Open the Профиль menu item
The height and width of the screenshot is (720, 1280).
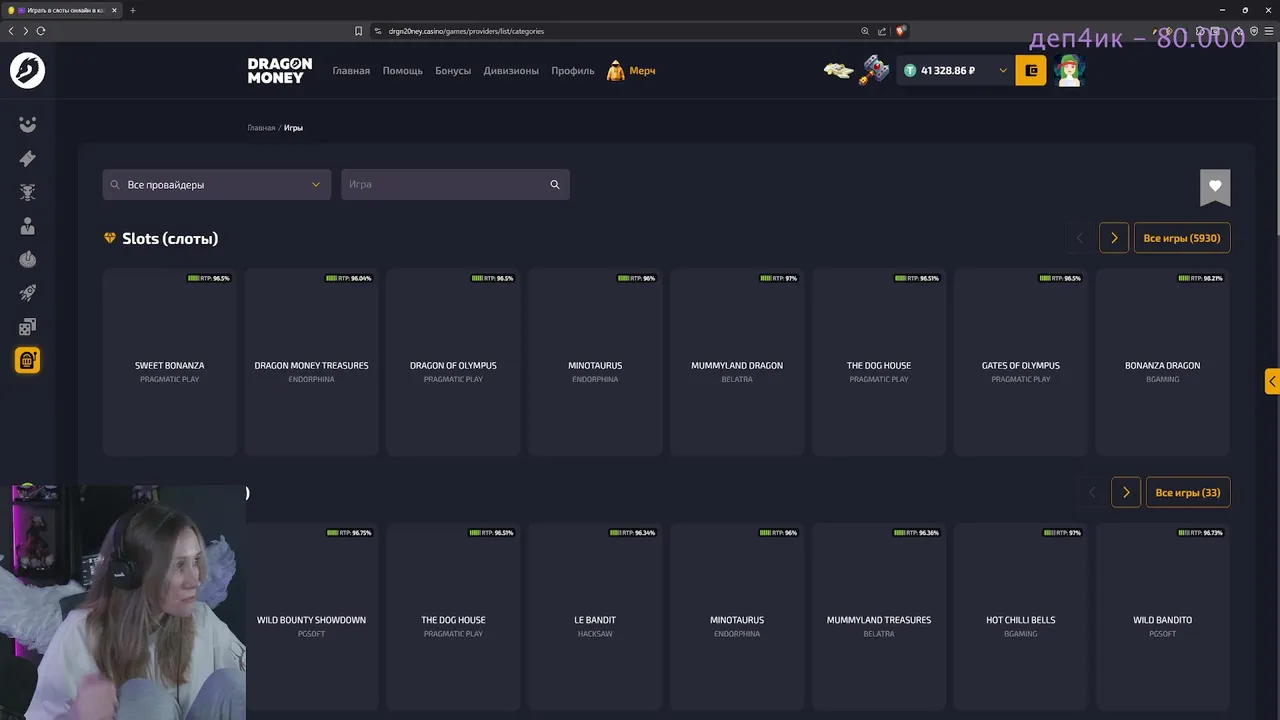coord(573,71)
